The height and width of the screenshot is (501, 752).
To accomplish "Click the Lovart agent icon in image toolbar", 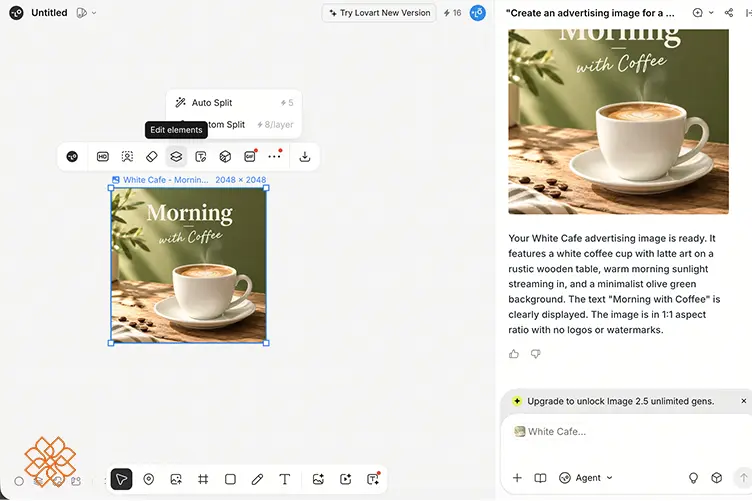I will 72,157.
